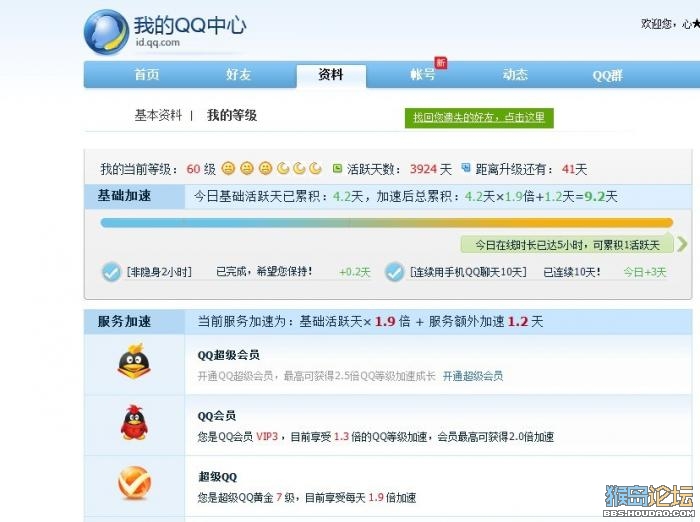Click the 超级QQ title
Screen dimensions: 700x522
coord(217,476)
